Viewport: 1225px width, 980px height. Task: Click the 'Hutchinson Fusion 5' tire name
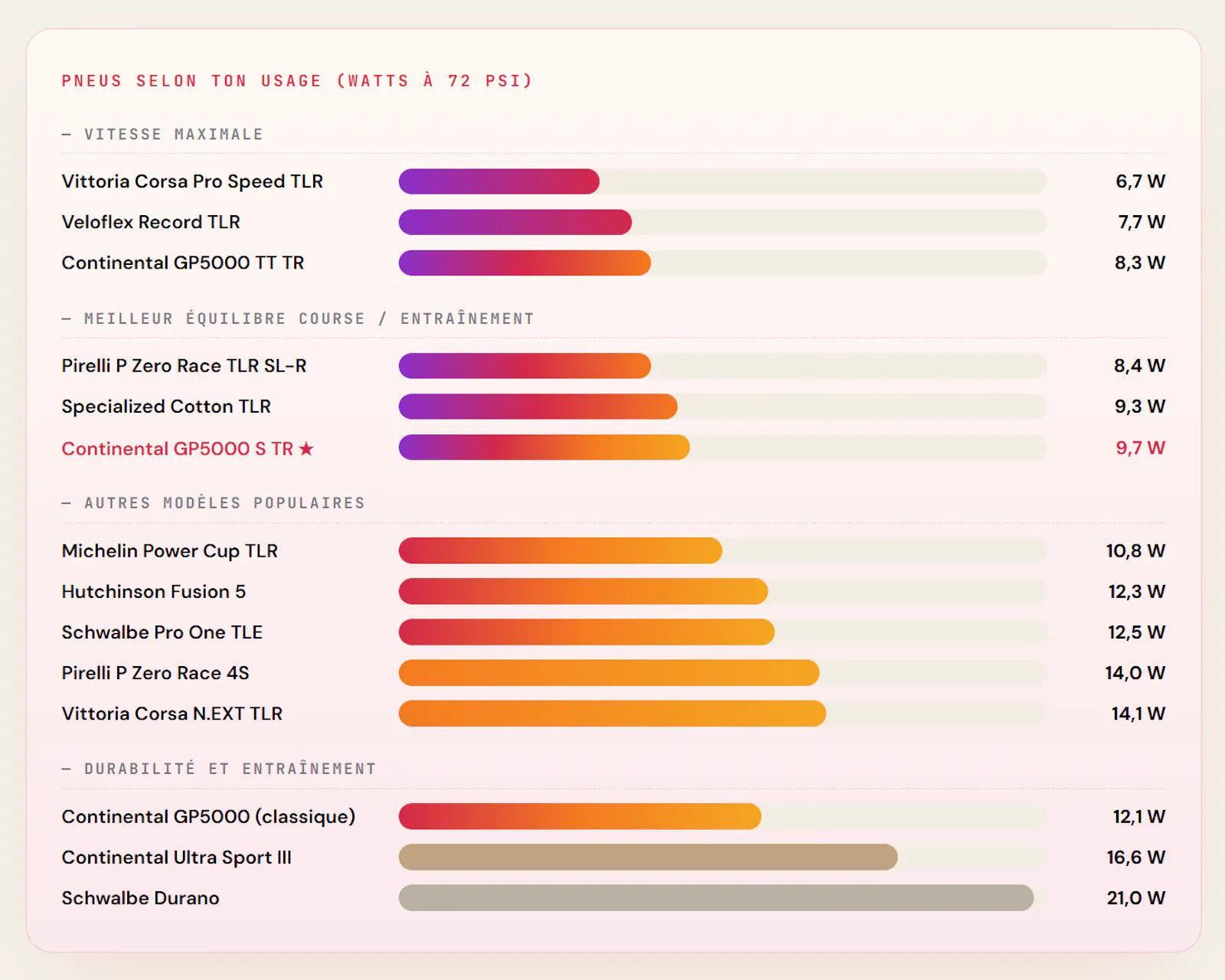tap(154, 592)
